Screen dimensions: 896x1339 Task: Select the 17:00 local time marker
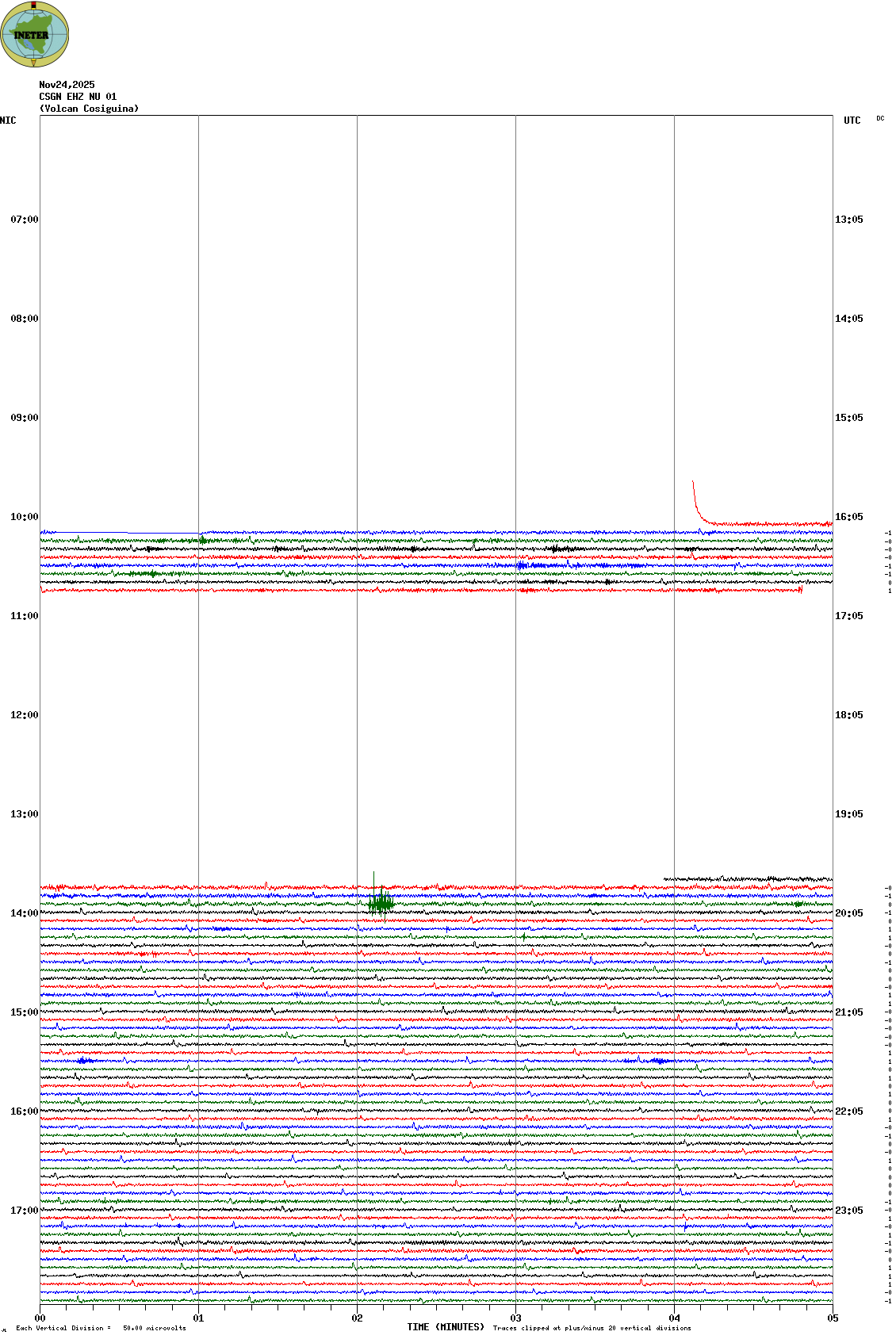[24, 1211]
